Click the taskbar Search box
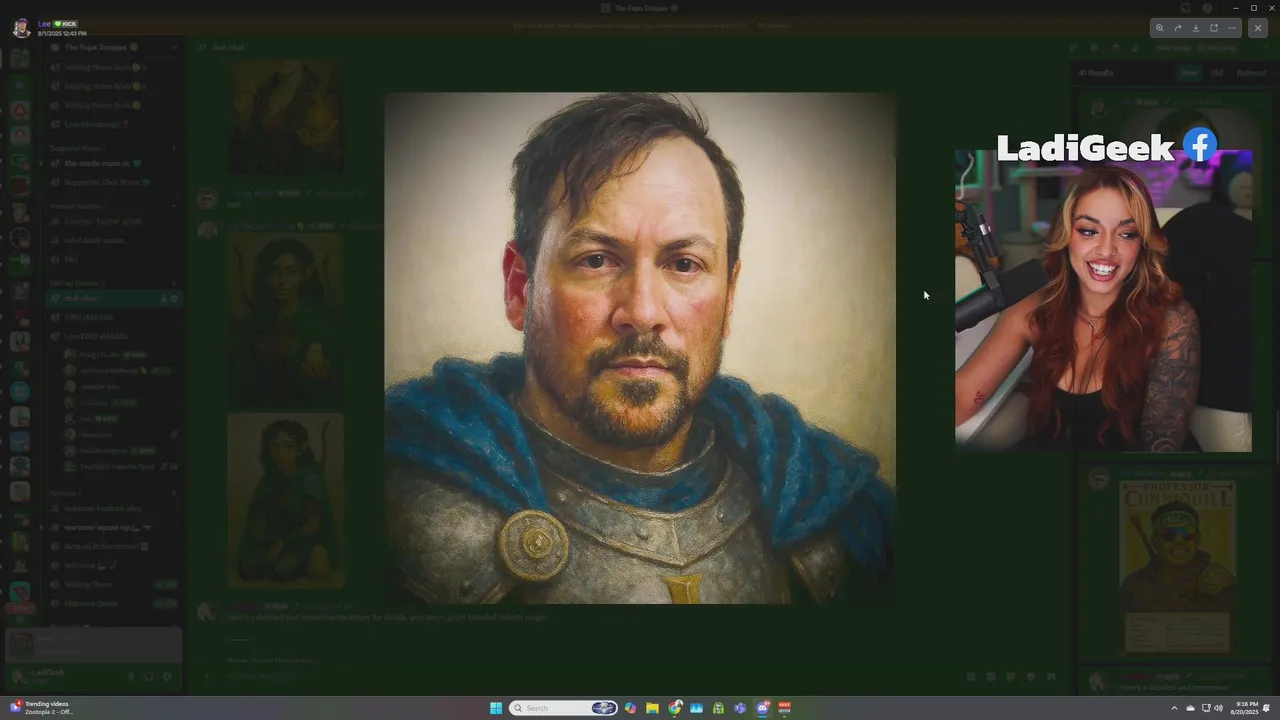The height and width of the screenshot is (720, 1280). coord(563,708)
